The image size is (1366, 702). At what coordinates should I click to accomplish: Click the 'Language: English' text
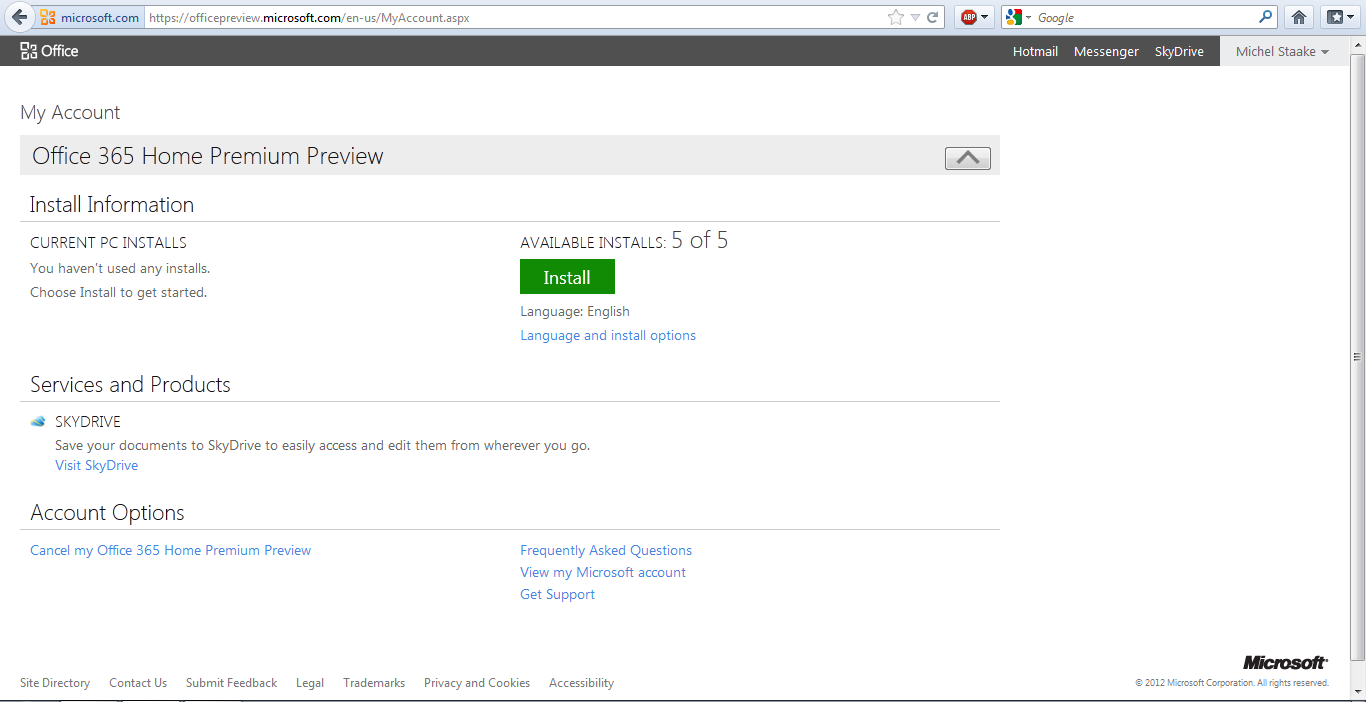pyautogui.click(x=575, y=312)
